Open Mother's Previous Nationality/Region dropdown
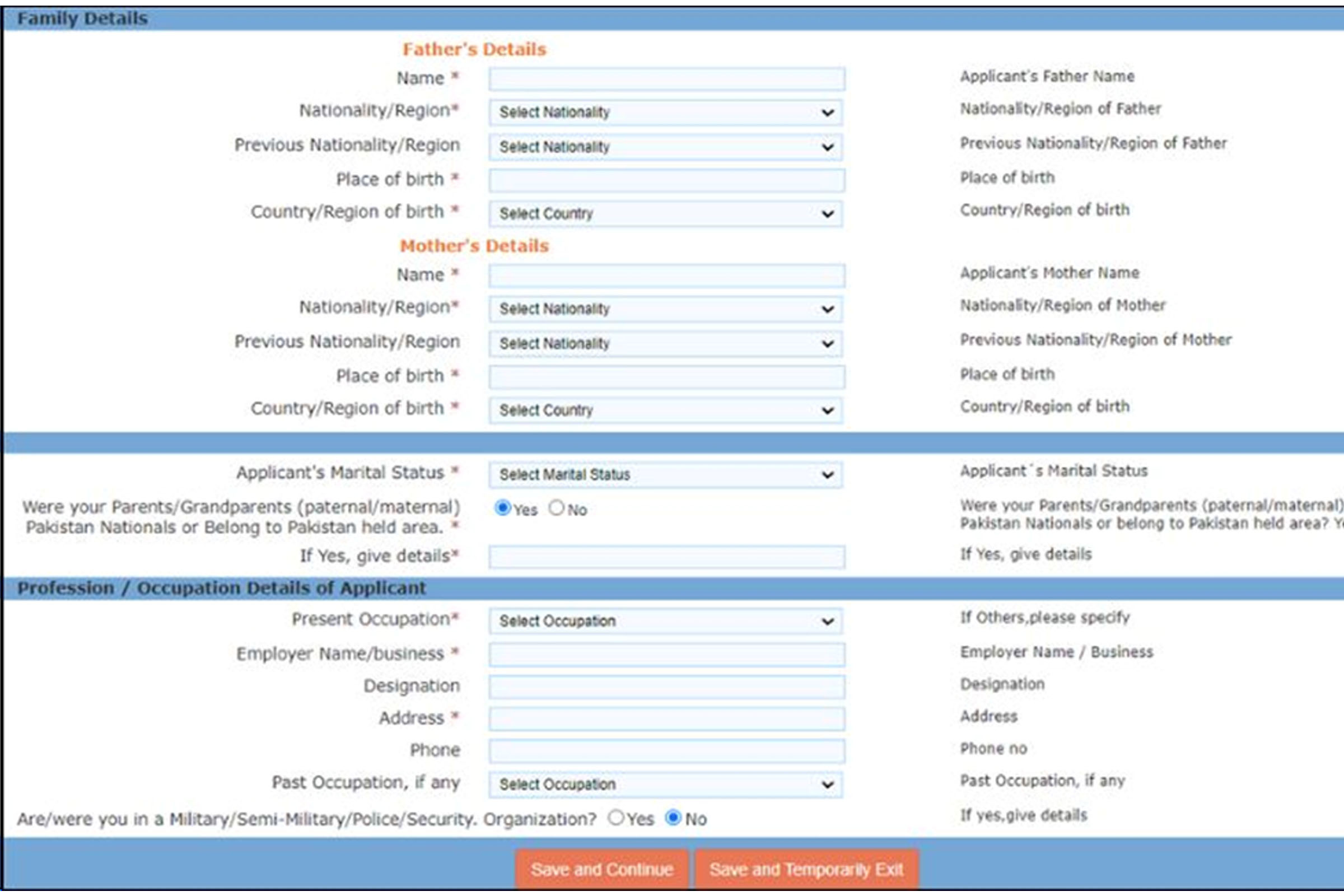The width and height of the screenshot is (1344, 896). click(x=665, y=343)
